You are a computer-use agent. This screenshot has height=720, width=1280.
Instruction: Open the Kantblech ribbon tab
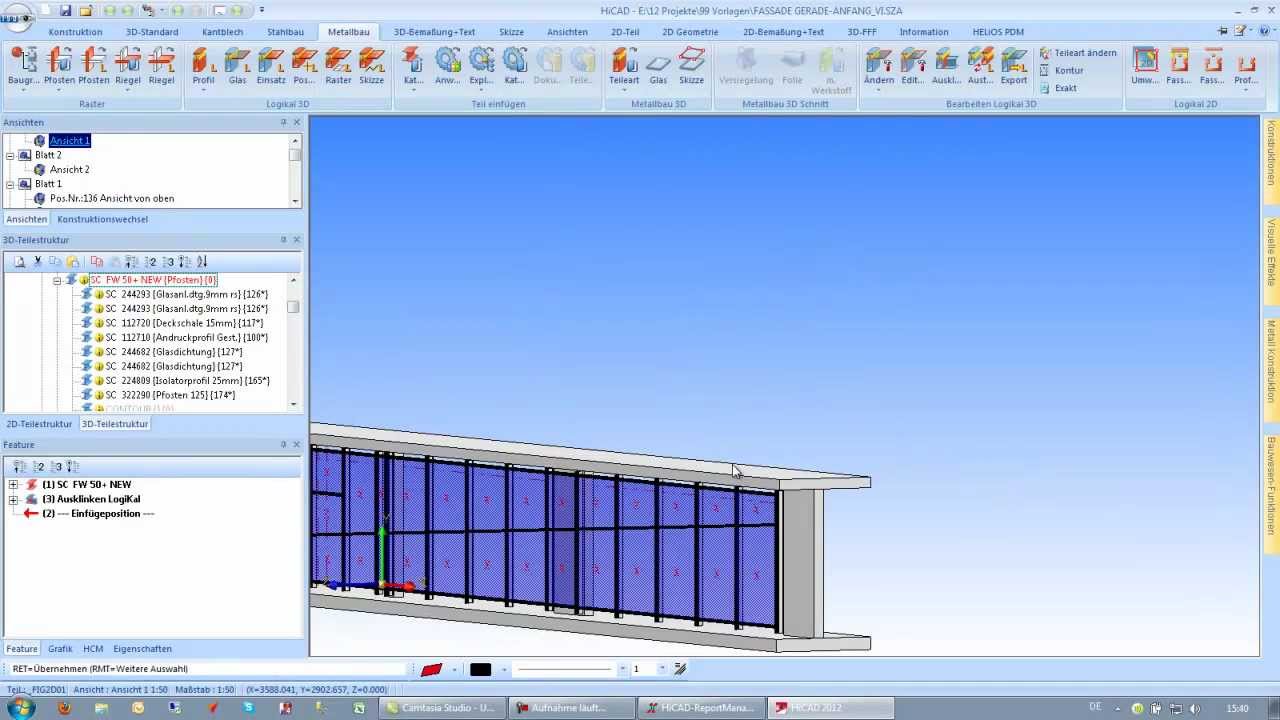[222, 32]
